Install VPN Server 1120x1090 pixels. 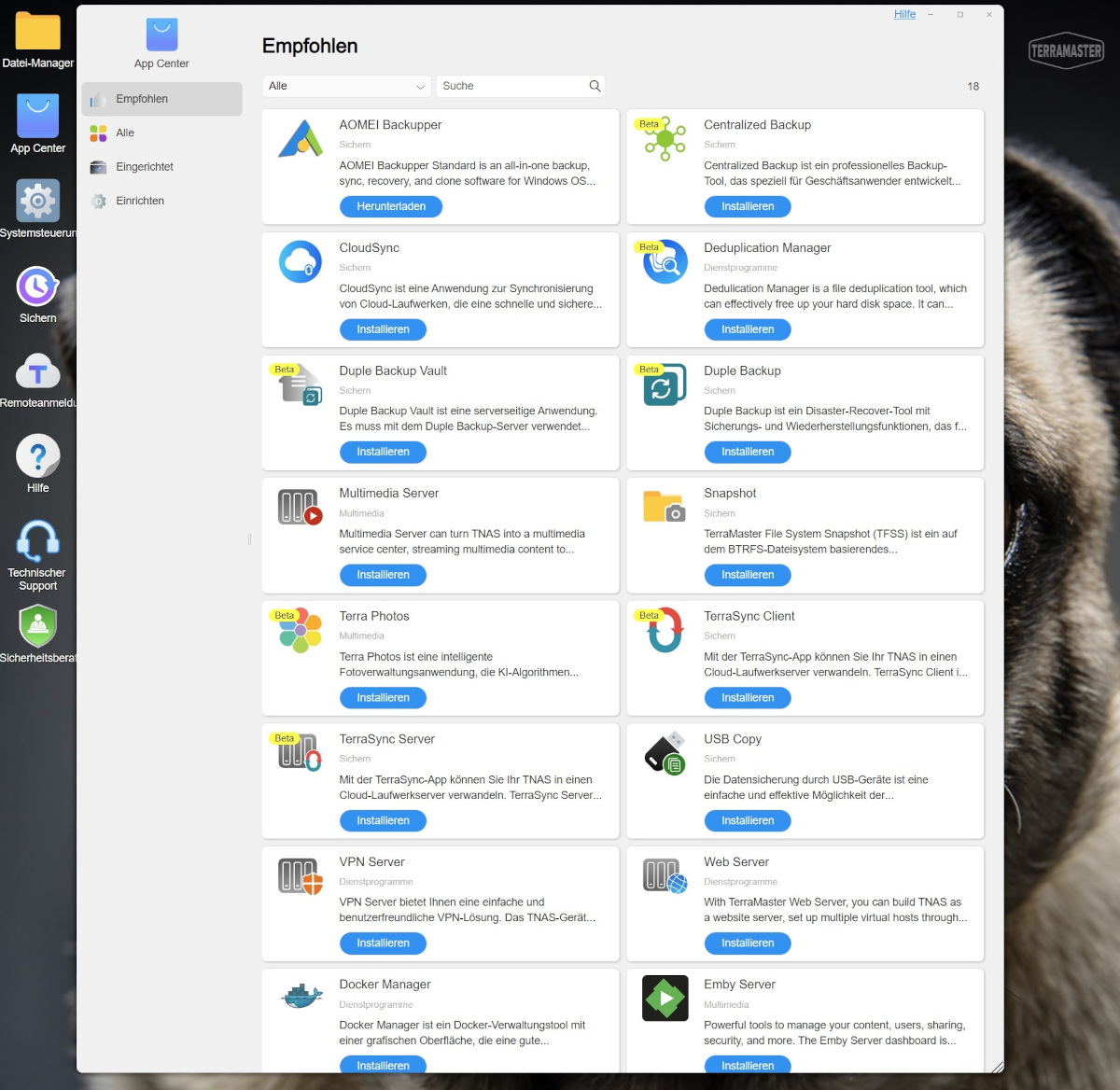point(383,943)
